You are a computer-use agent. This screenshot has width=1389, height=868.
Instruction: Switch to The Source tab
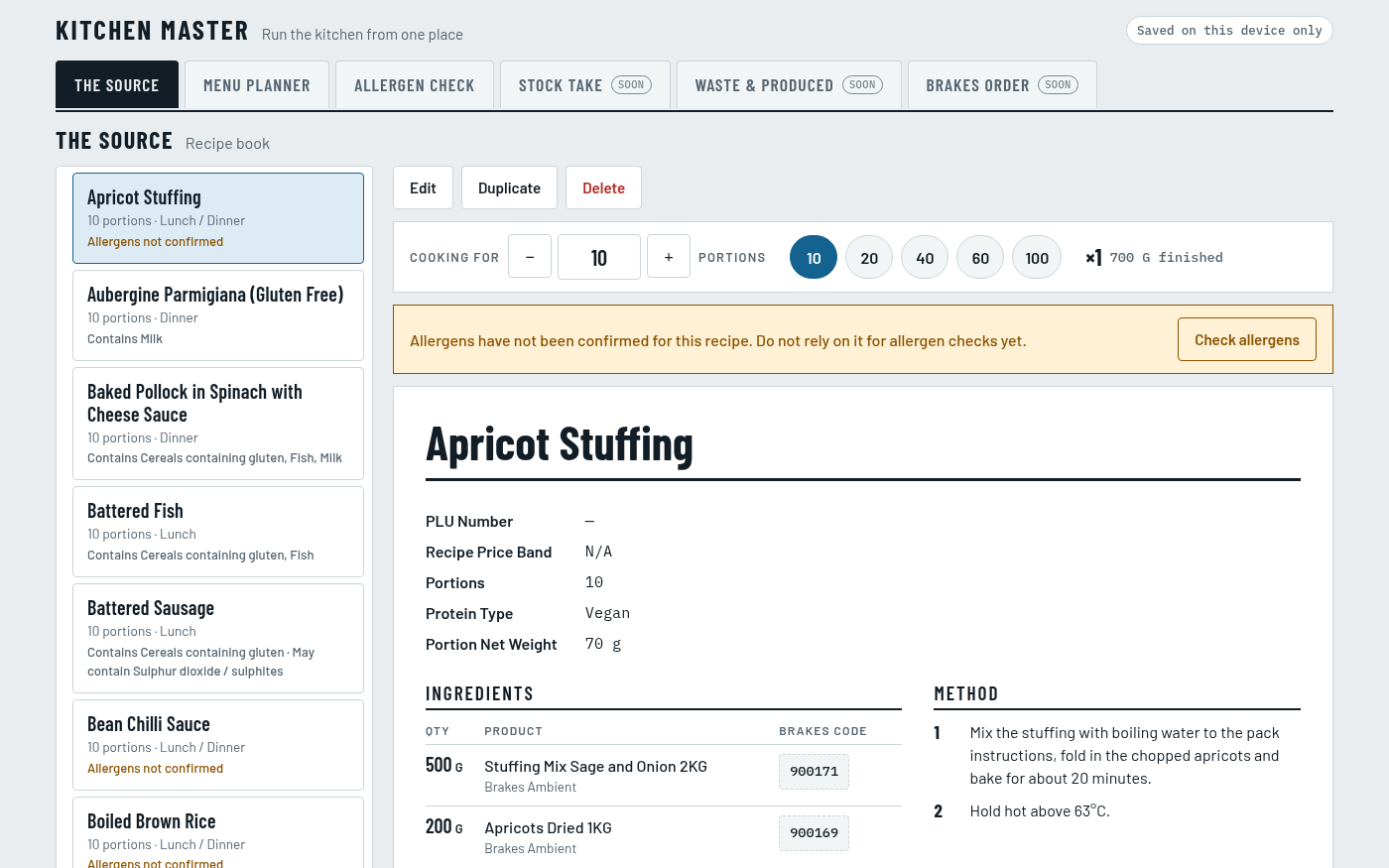point(117,85)
